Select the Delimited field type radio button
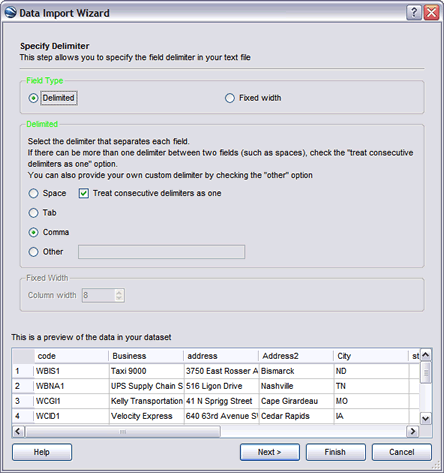Image resolution: width=444 pixels, height=473 pixels. [x=33, y=98]
